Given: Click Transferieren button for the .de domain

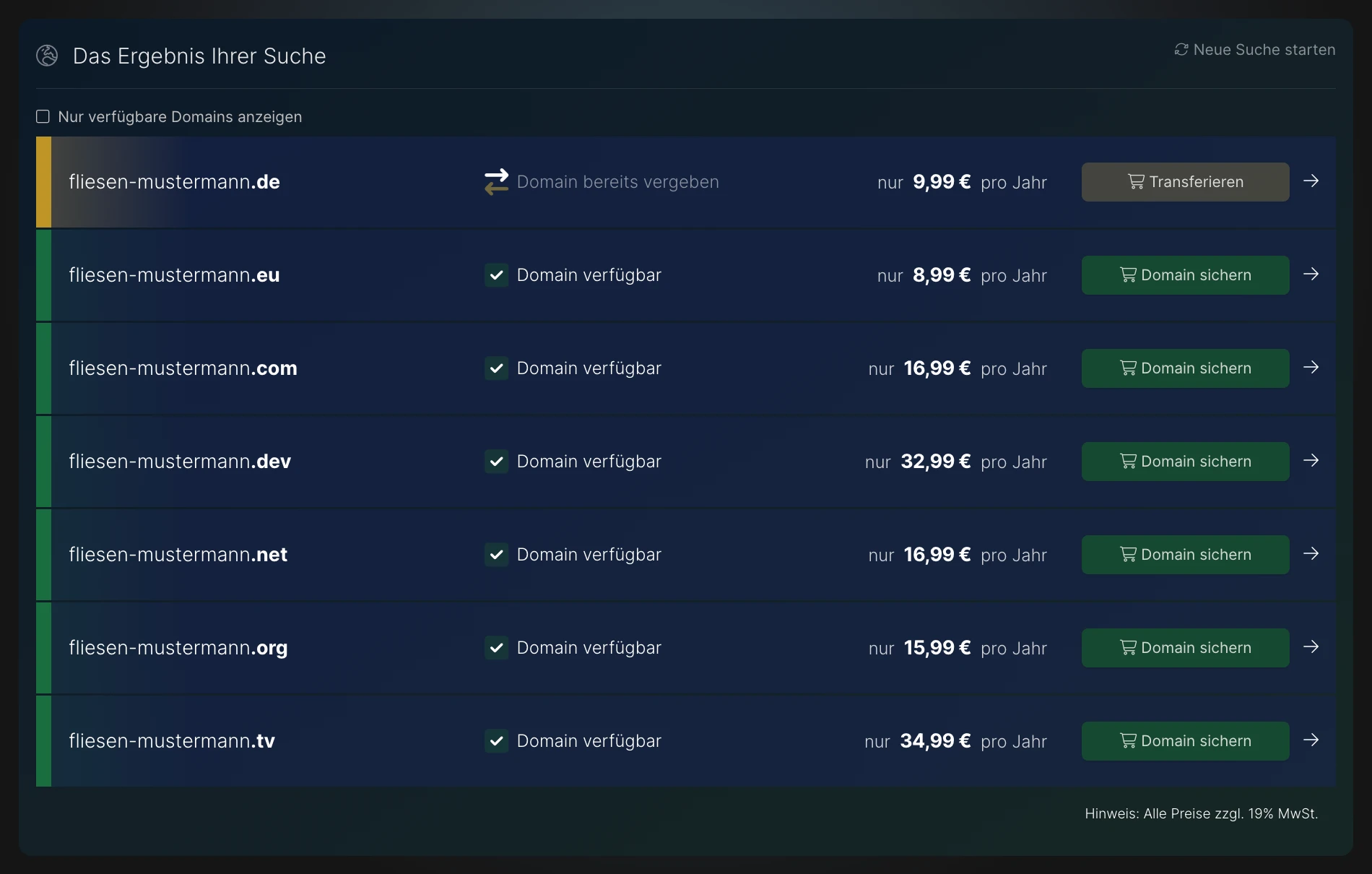Looking at the screenshot, I should 1185,182.
